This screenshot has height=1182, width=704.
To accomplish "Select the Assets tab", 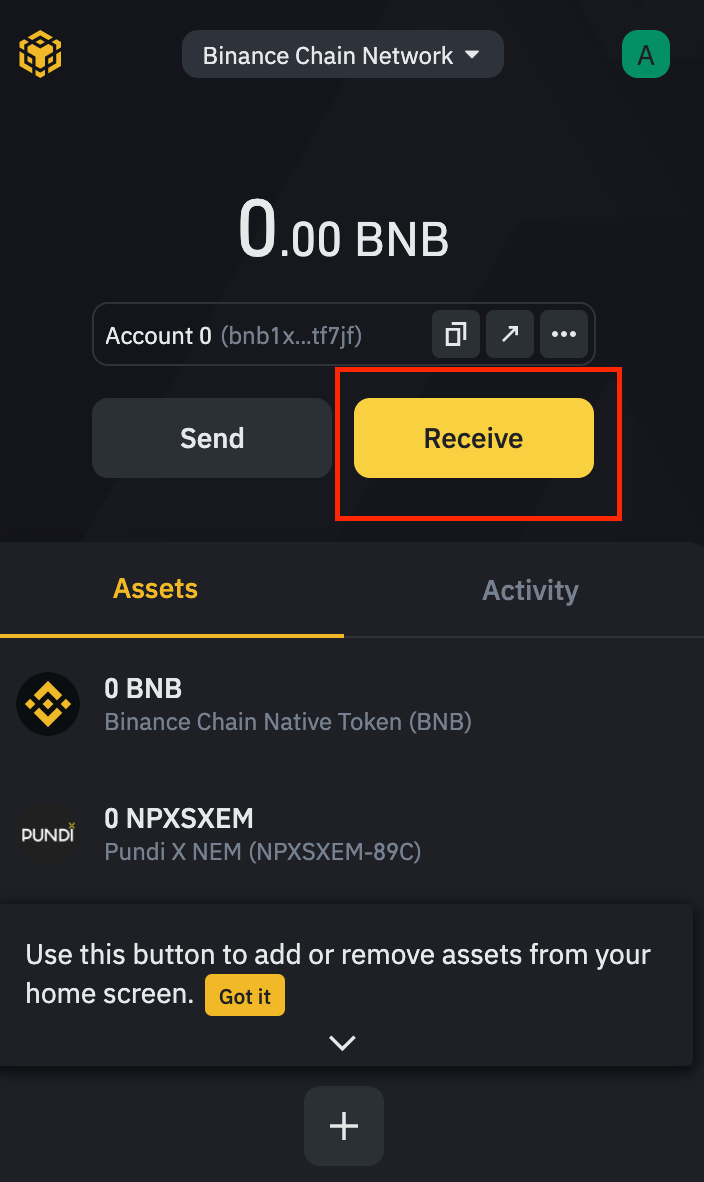I will tap(155, 589).
